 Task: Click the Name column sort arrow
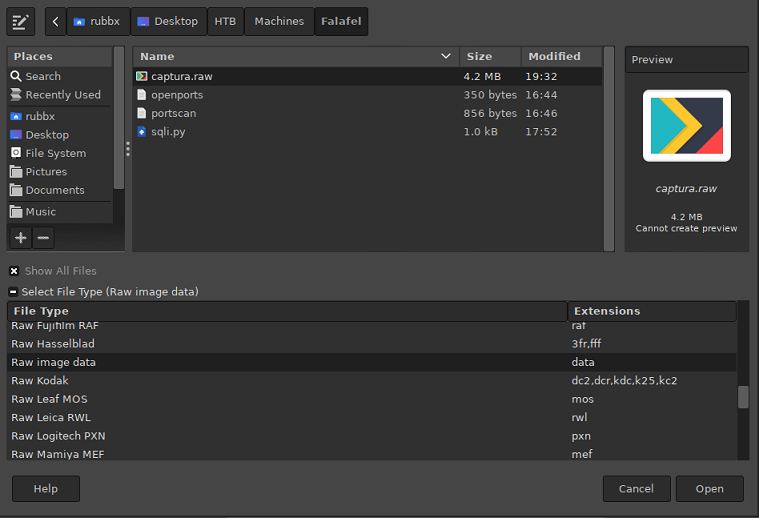[x=446, y=57]
